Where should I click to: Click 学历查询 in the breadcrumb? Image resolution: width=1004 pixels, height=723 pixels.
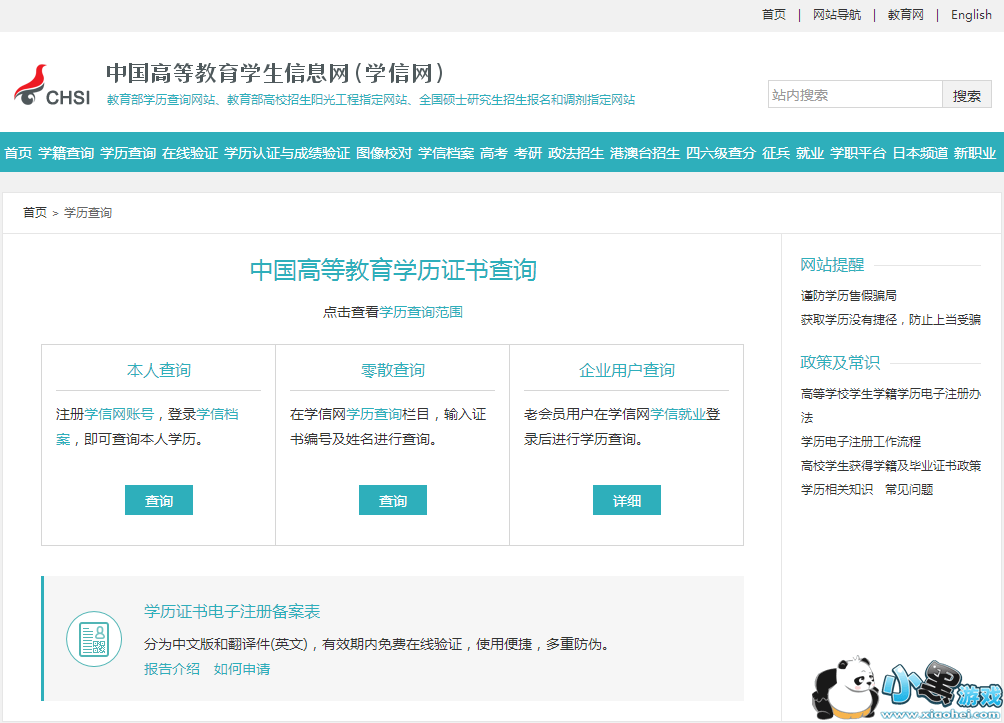[x=88, y=213]
